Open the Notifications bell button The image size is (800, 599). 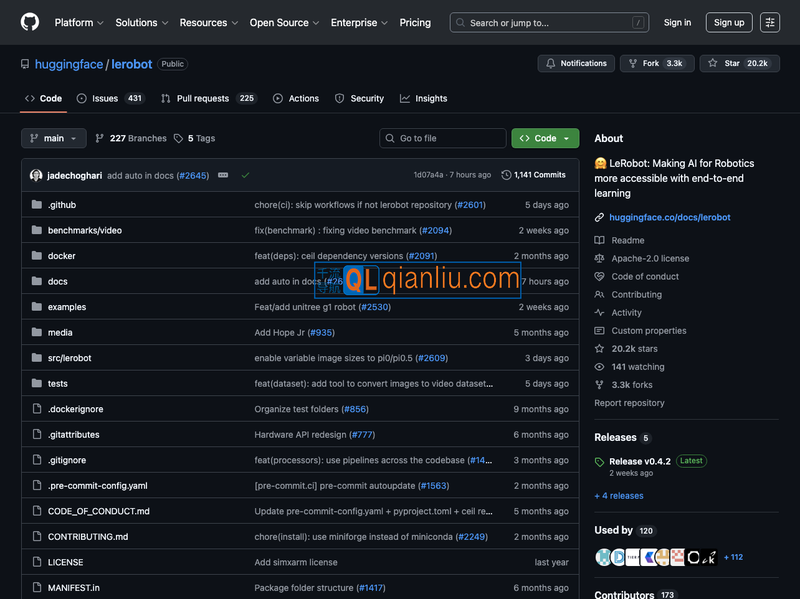tap(576, 63)
